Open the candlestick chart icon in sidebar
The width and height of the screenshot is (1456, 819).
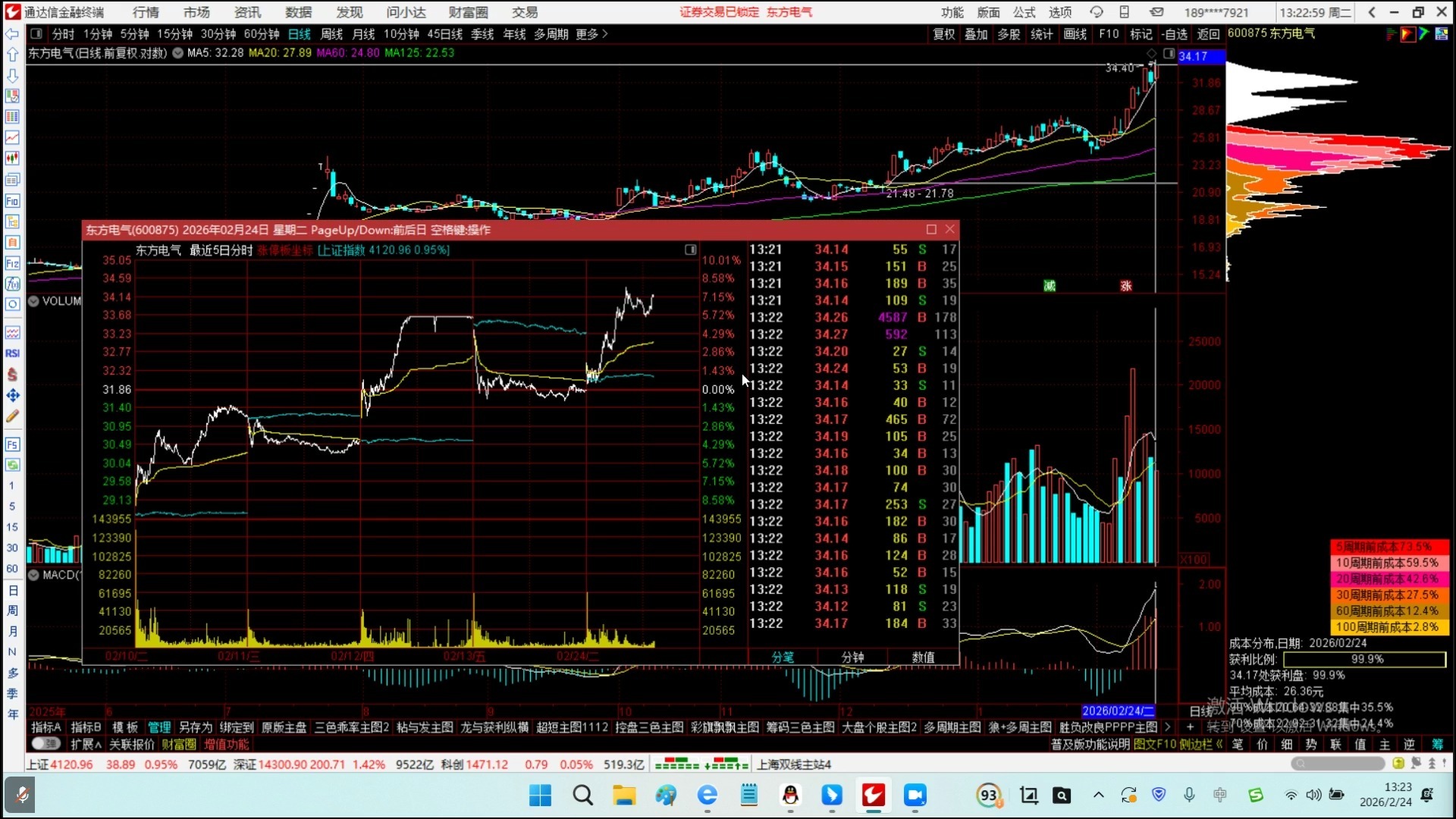pyautogui.click(x=12, y=158)
